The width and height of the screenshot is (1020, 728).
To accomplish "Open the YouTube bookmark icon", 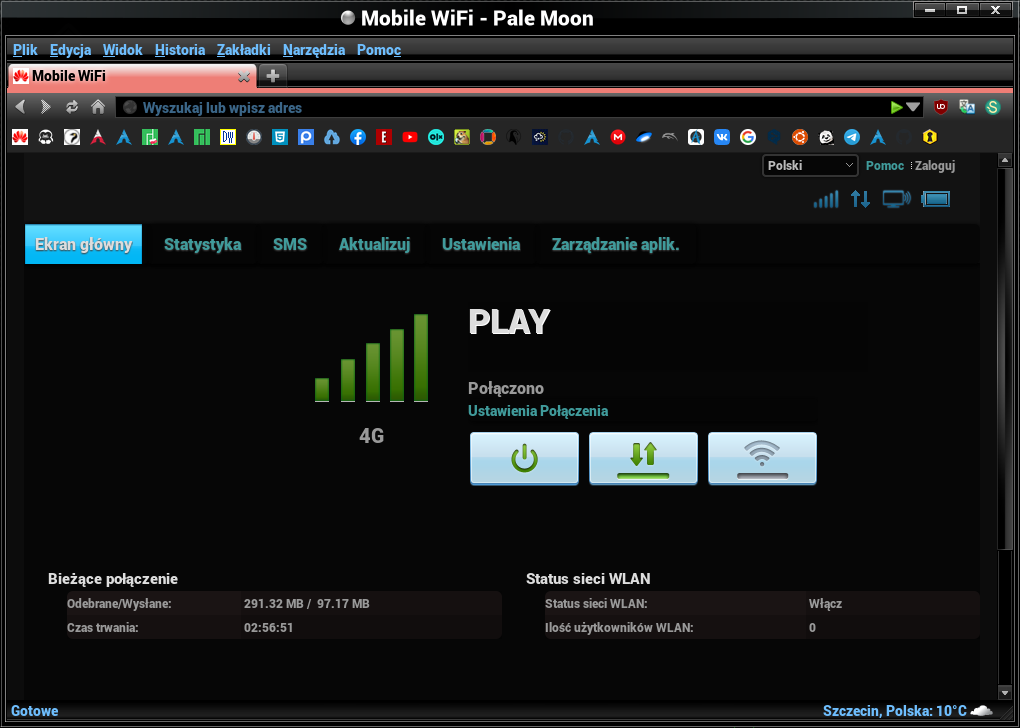I will pos(410,137).
